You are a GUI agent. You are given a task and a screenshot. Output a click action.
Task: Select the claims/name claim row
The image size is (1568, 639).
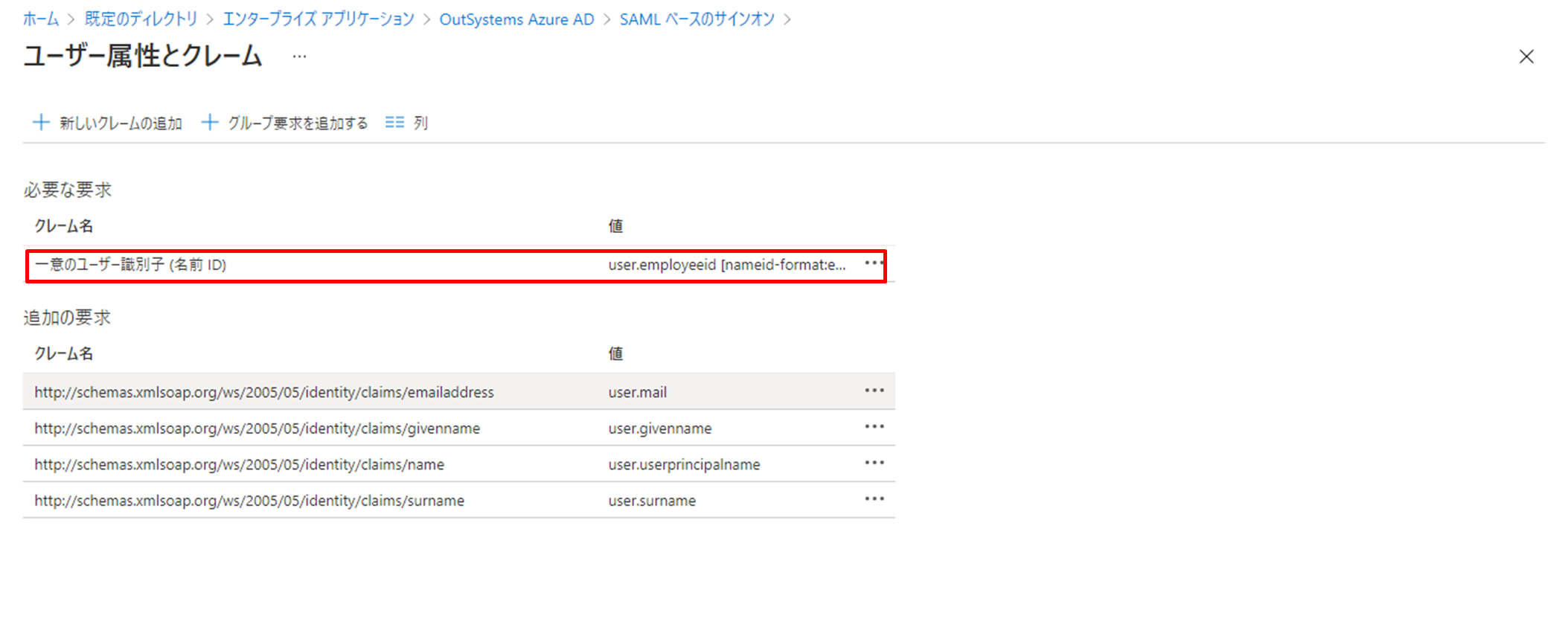240,464
